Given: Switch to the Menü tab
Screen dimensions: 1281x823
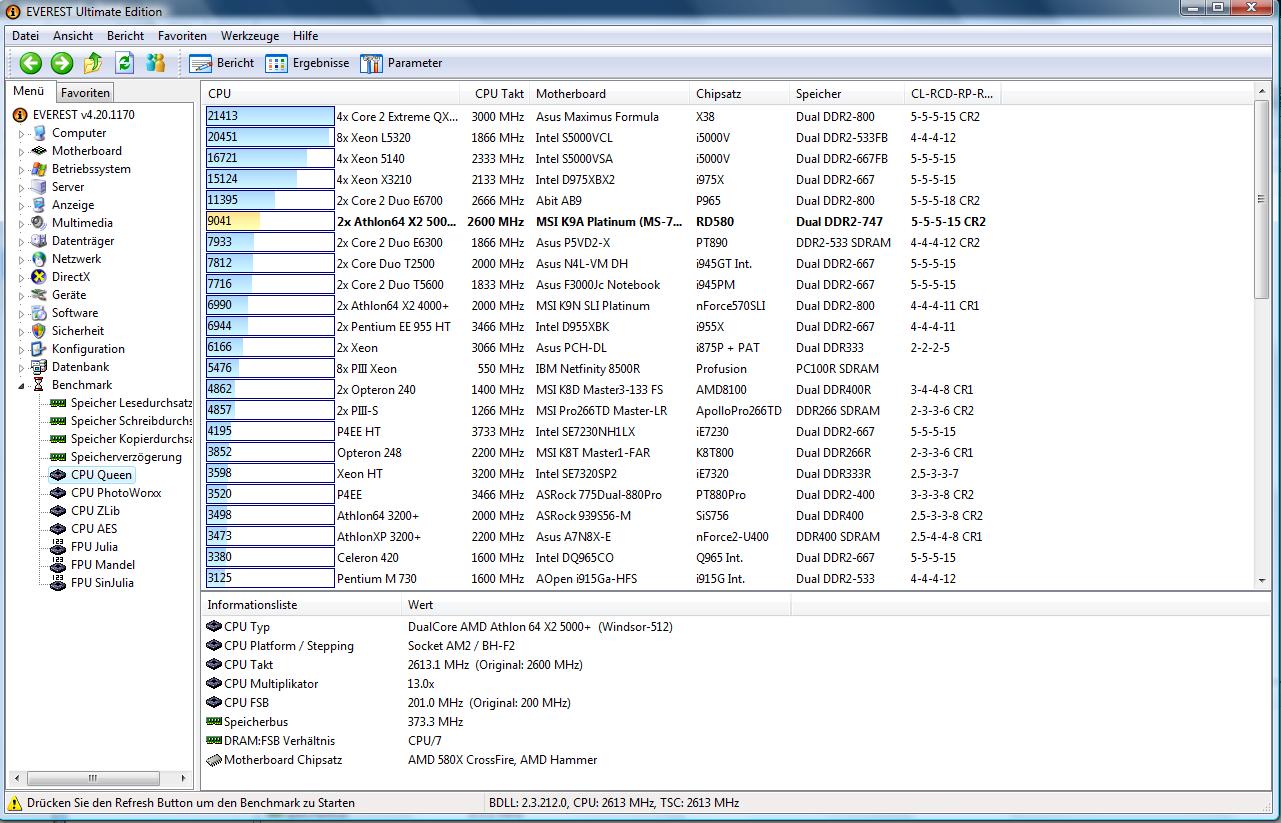Looking at the screenshot, I should (28, 92).
